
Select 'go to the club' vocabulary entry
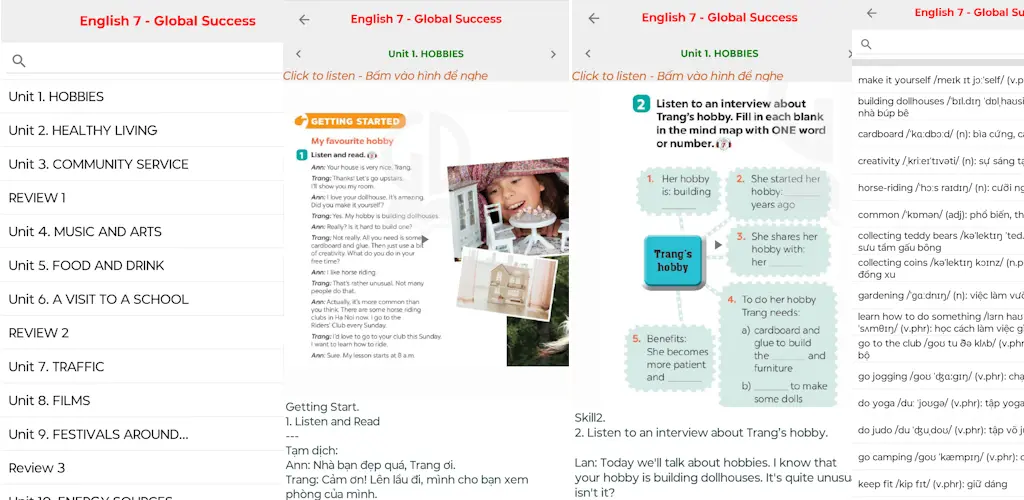(938, 349)
